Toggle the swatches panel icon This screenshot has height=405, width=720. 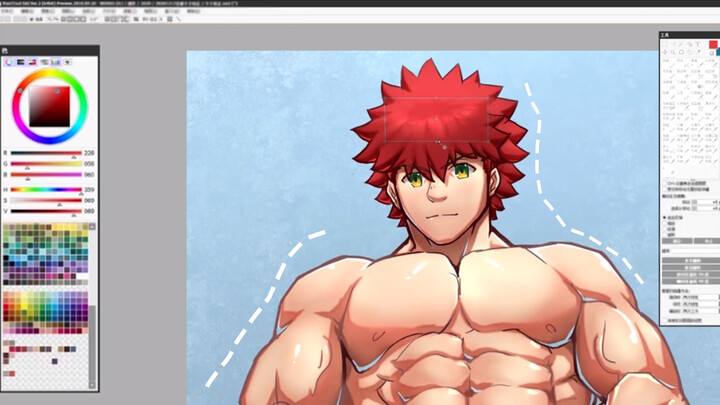coord(56,62)
